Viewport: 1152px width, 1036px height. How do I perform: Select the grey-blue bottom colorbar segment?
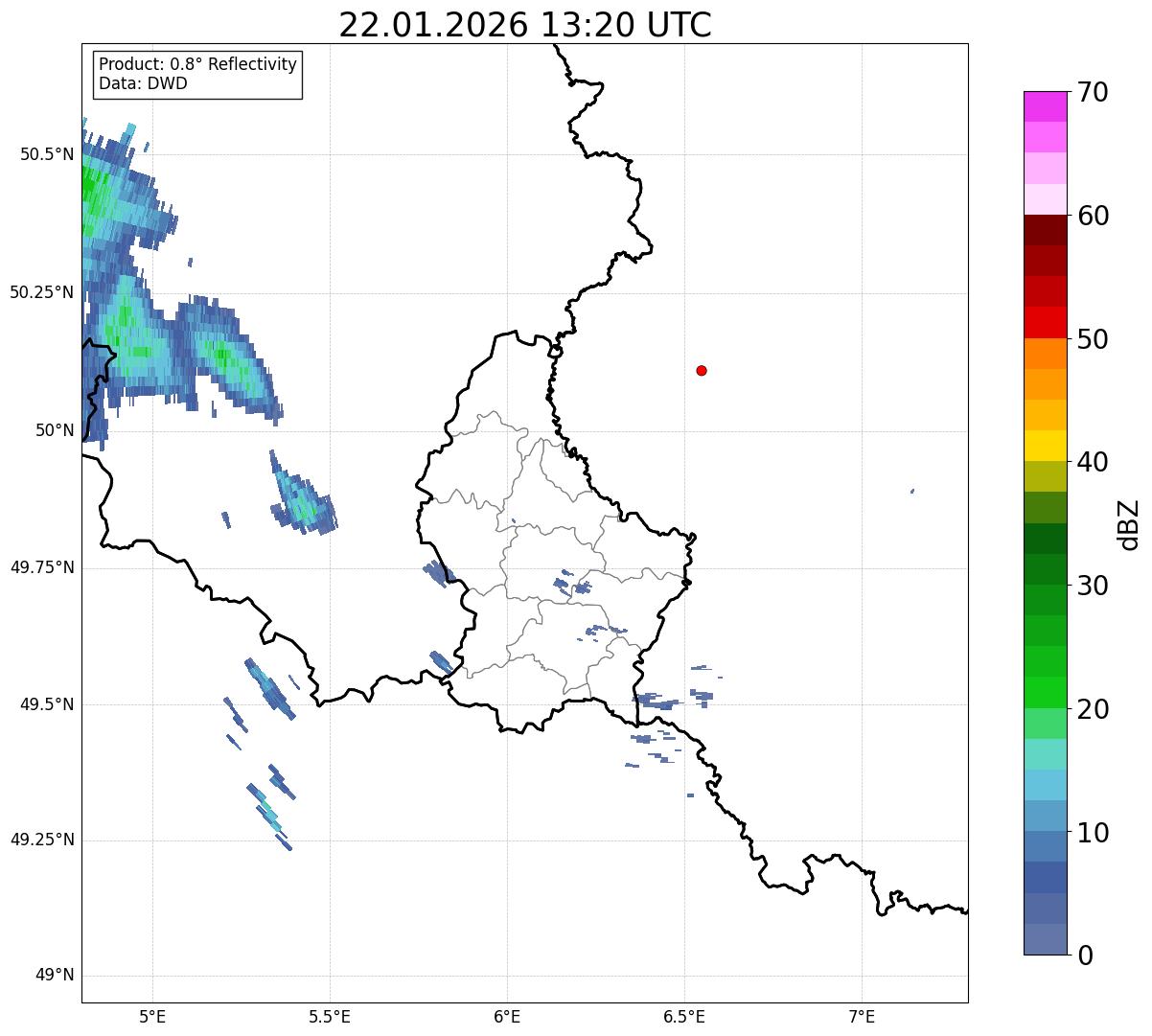coord(1045,939)
